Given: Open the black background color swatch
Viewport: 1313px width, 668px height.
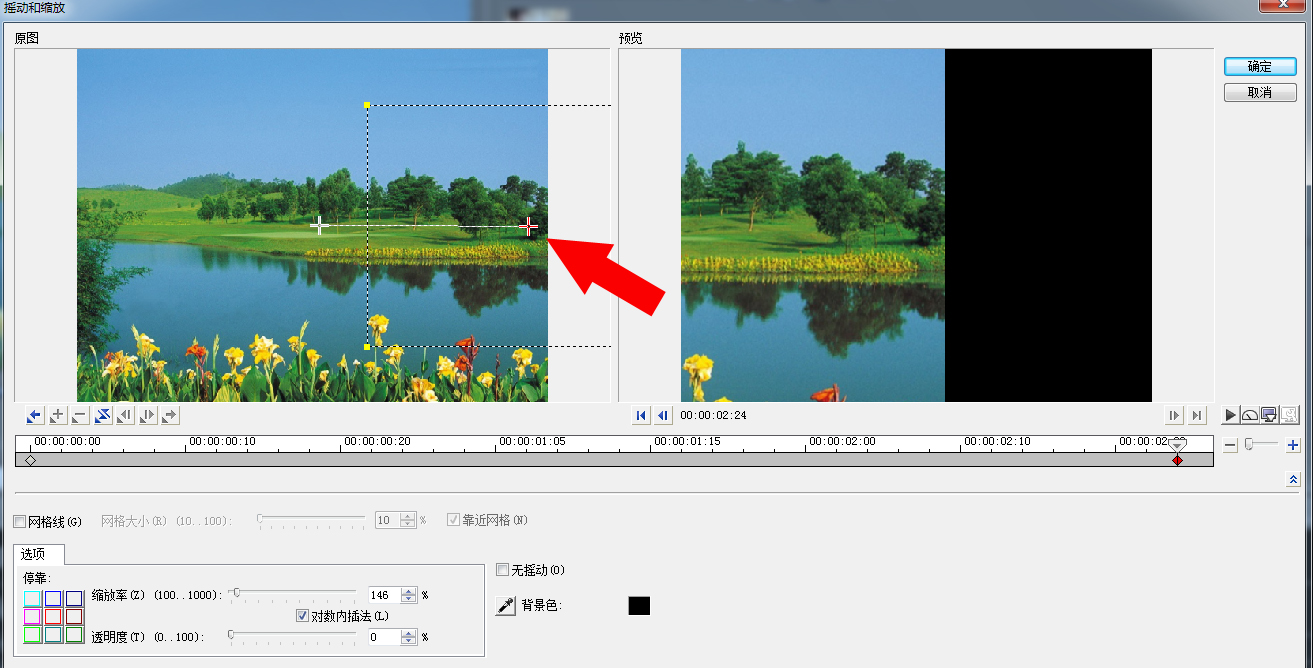Looking at the screenshot, I should point(639,606).
